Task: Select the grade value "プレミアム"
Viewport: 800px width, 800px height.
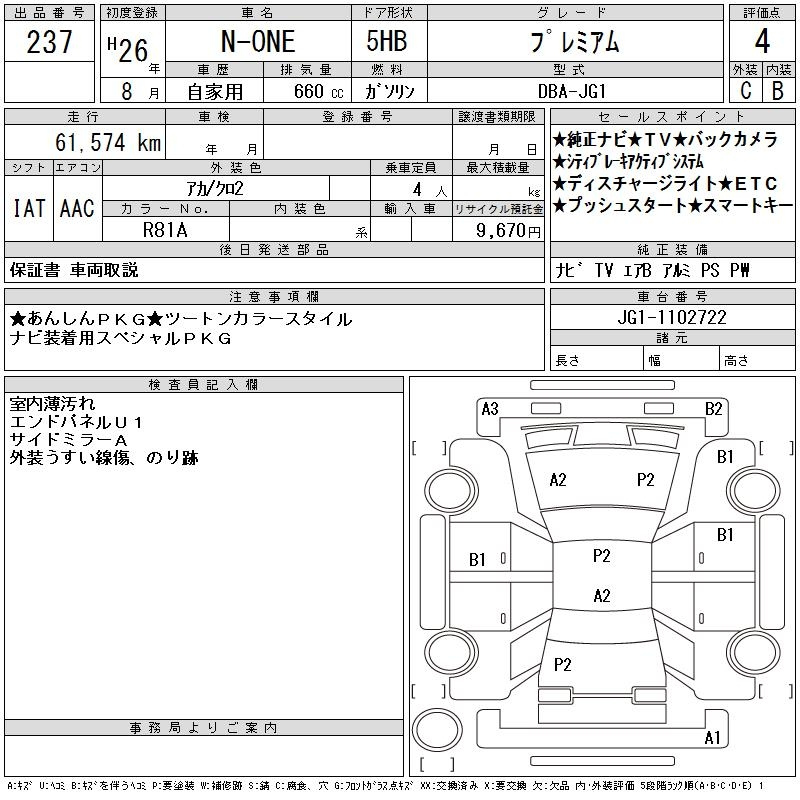Action: 575,41
